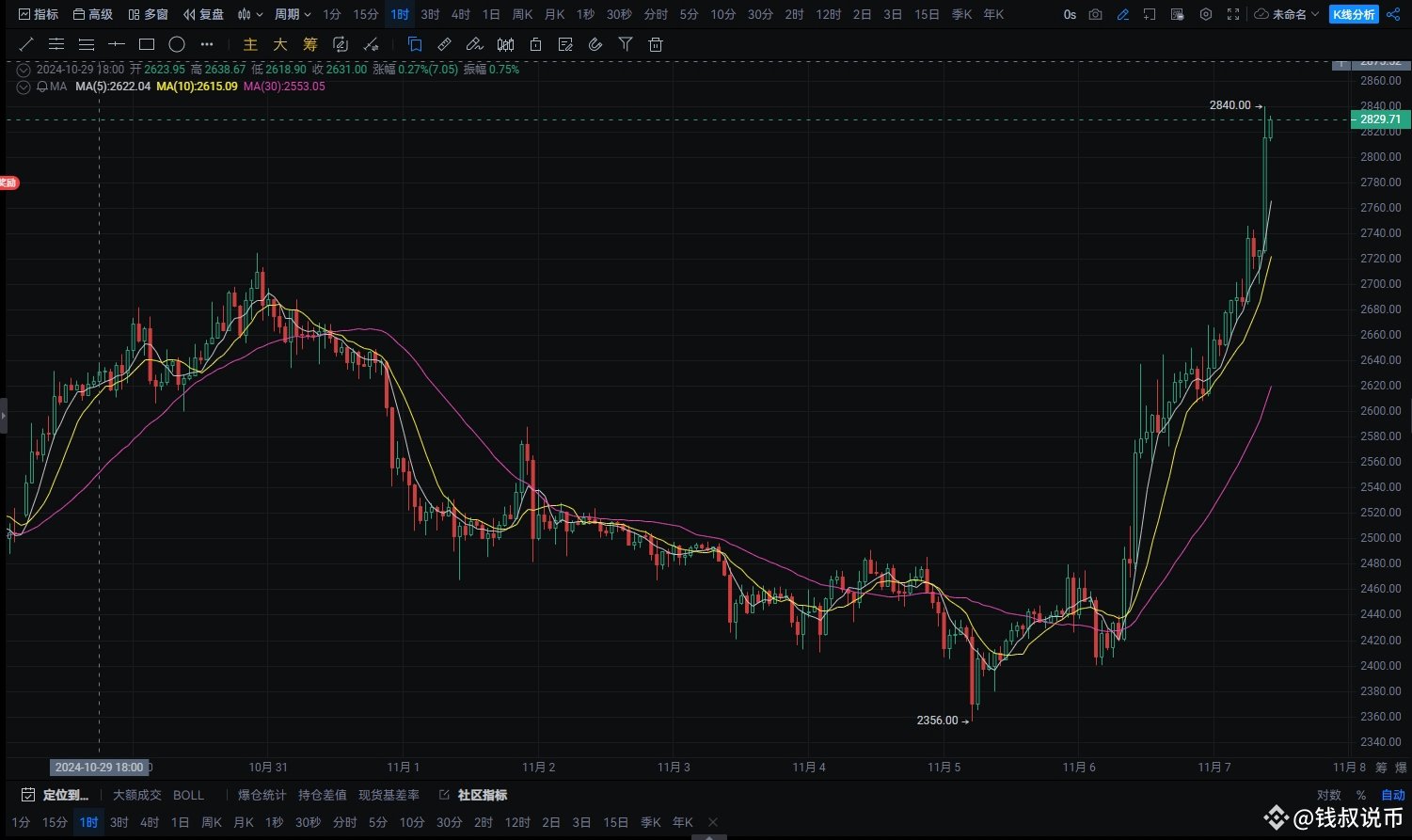Open chart type candlestick dropdown

(x=249, y=14)
